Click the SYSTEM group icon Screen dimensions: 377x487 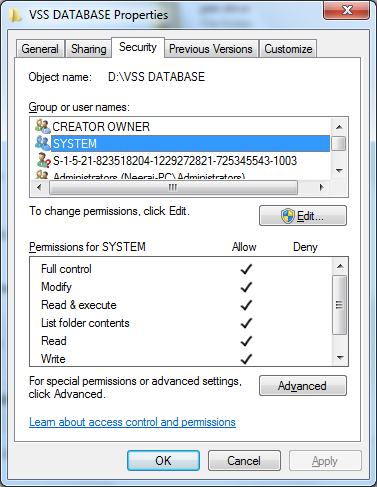42,143
